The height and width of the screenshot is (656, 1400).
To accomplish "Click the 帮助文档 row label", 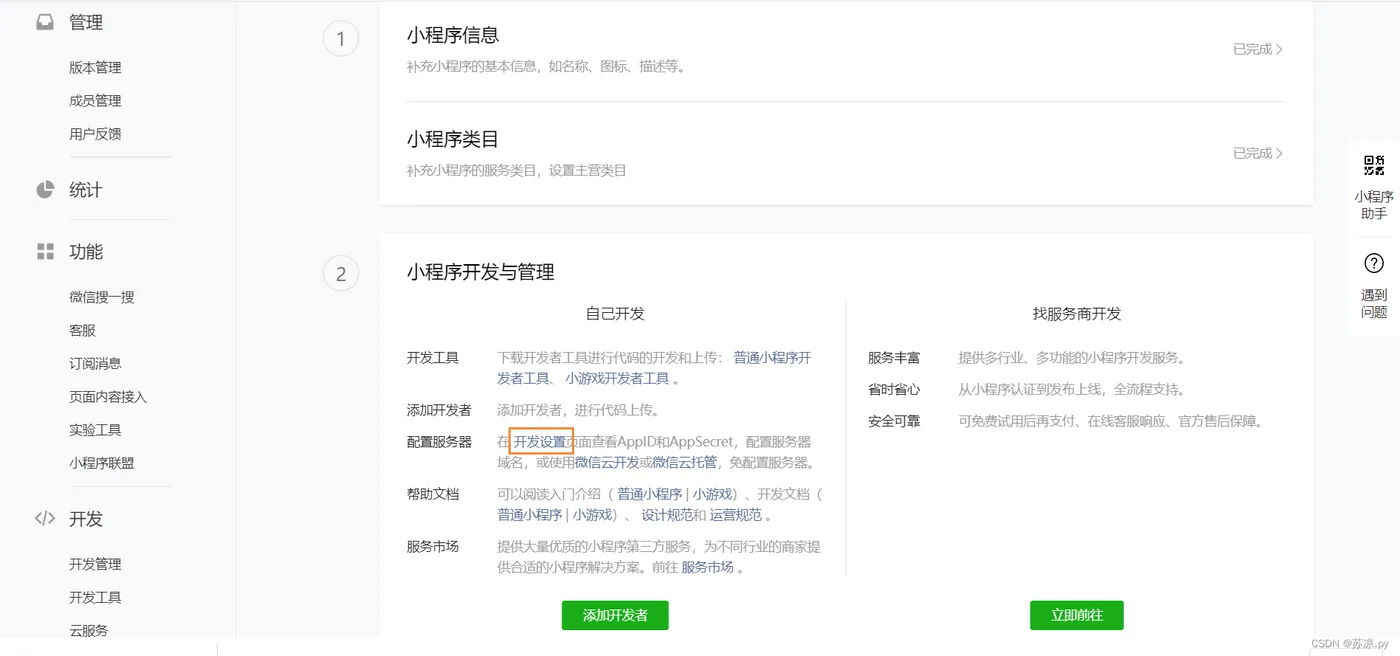I will point(433,494).
